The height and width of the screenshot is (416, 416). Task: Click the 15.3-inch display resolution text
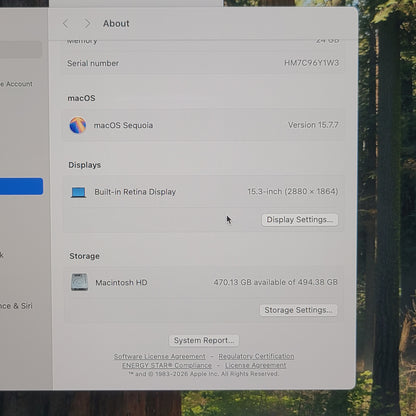click(x=293, y=192)
